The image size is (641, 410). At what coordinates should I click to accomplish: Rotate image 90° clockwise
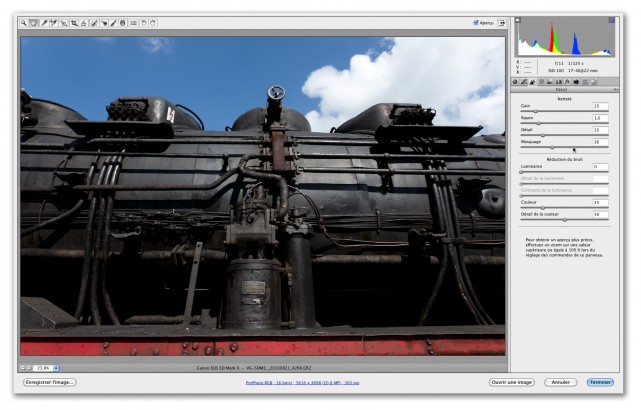point(153,23)
